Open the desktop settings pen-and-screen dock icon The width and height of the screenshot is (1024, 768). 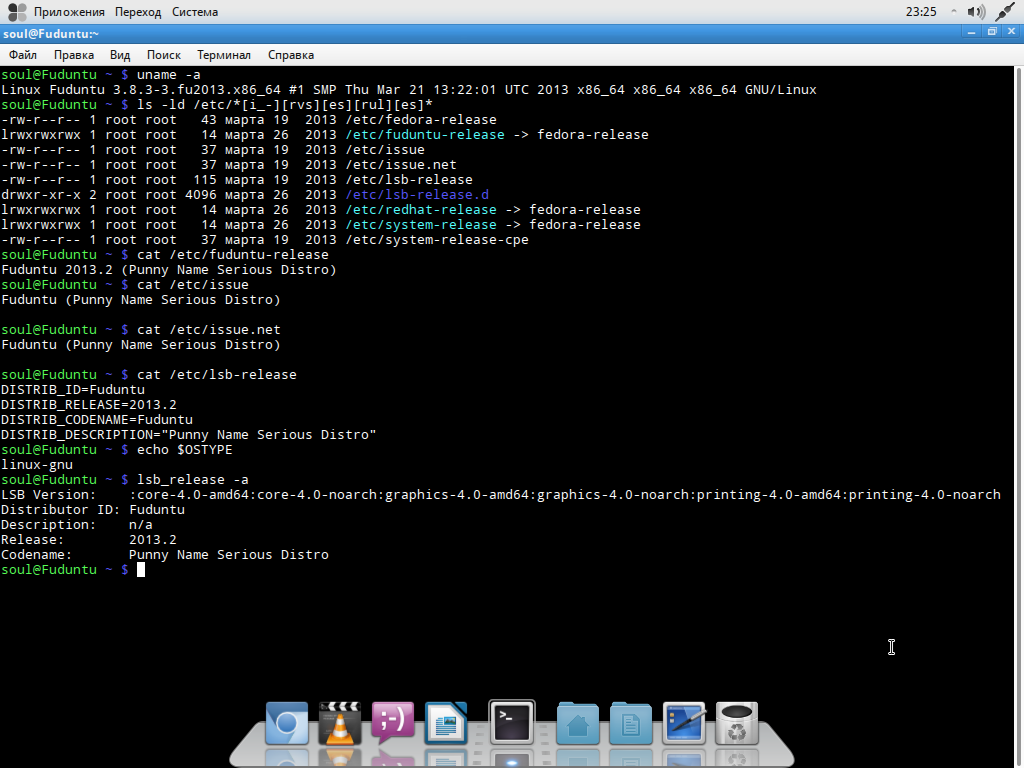click(684, 724)
